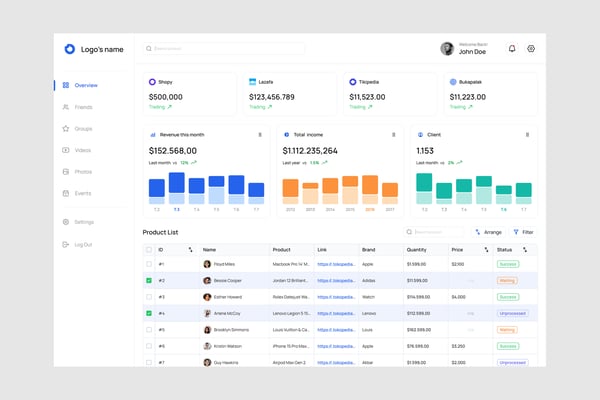Open the notifications bell

click(x=512, y=49)
